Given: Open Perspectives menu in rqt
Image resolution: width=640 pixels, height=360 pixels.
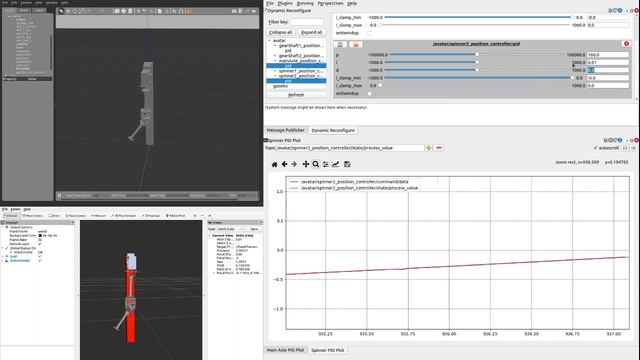Looking at the screenshot, I should click(330, 3).
